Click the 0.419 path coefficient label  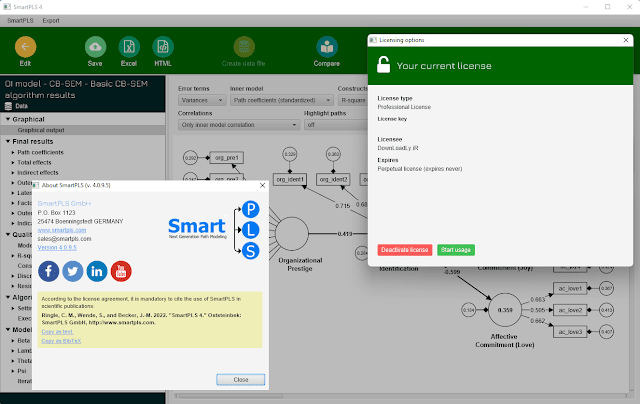click(345, 234)
